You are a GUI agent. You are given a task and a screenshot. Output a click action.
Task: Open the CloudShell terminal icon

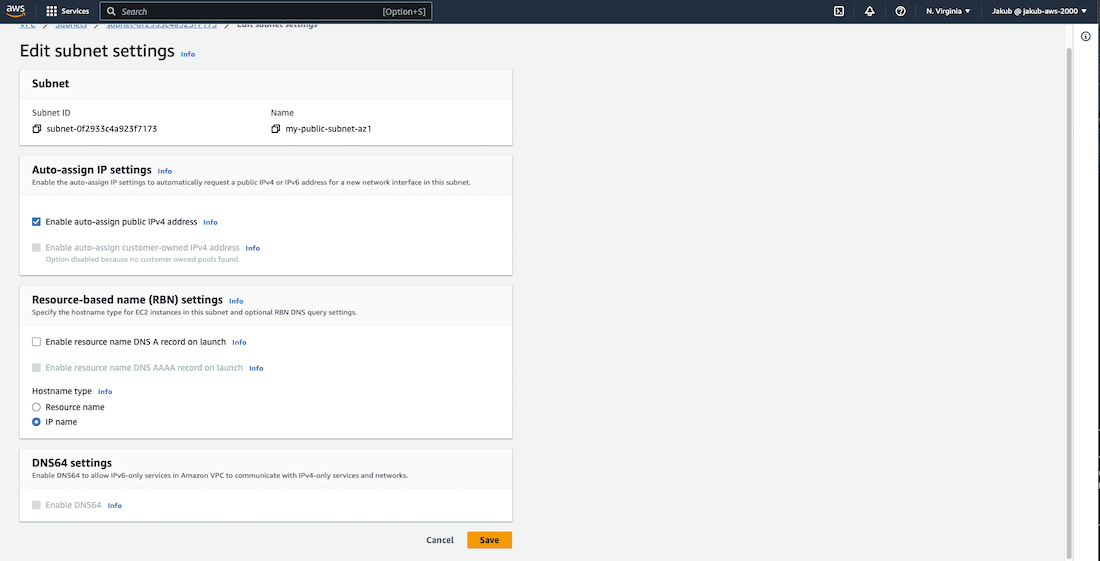point(839,11)
